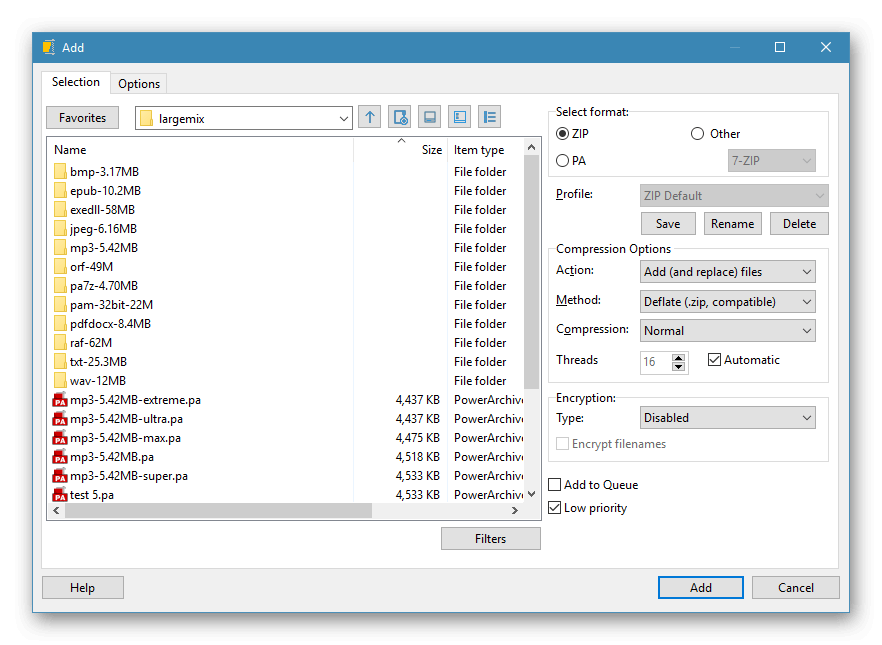Choose the PA format radio button
Image resolution: width=882 pixels, height=645 pixels.
tap(563, 161)
